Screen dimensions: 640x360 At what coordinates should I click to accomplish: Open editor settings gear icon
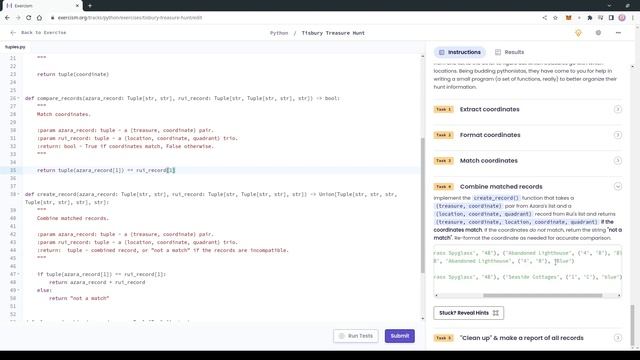tap(598, 33)
